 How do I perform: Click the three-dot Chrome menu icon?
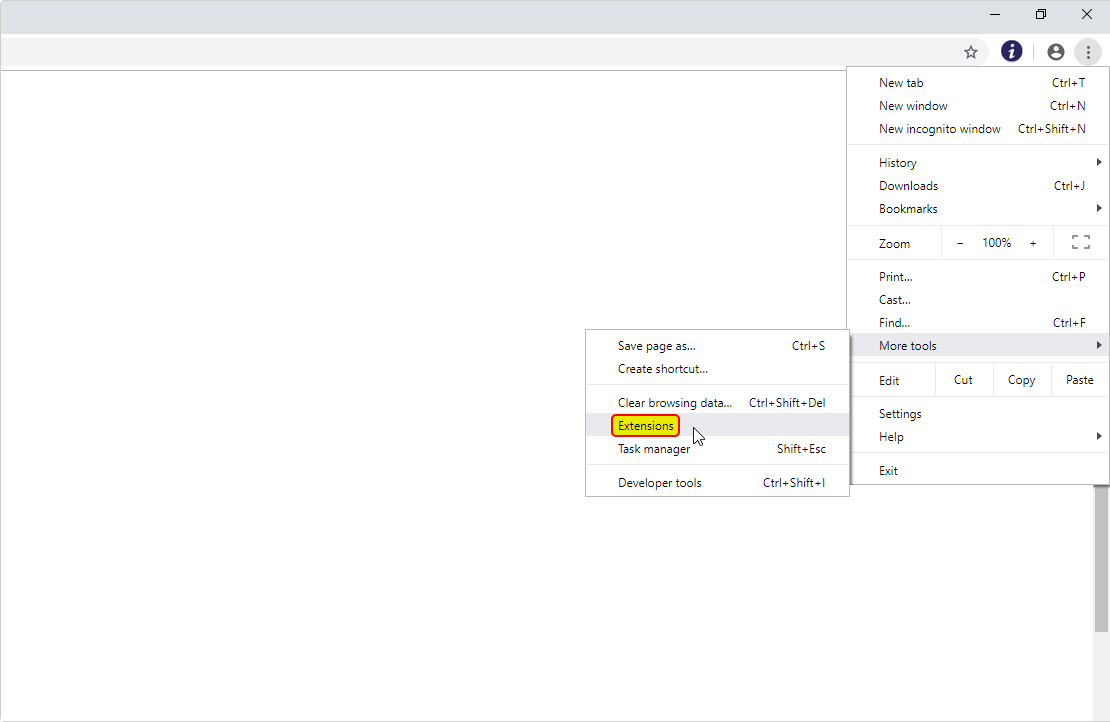point(1088,52)
